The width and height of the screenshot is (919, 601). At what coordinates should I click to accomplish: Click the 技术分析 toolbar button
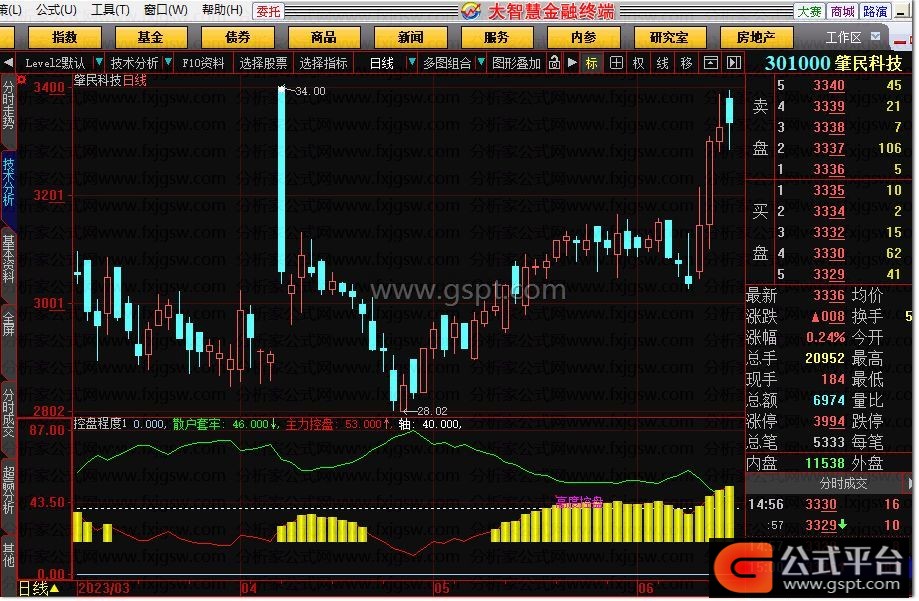(x=135, y=63)
